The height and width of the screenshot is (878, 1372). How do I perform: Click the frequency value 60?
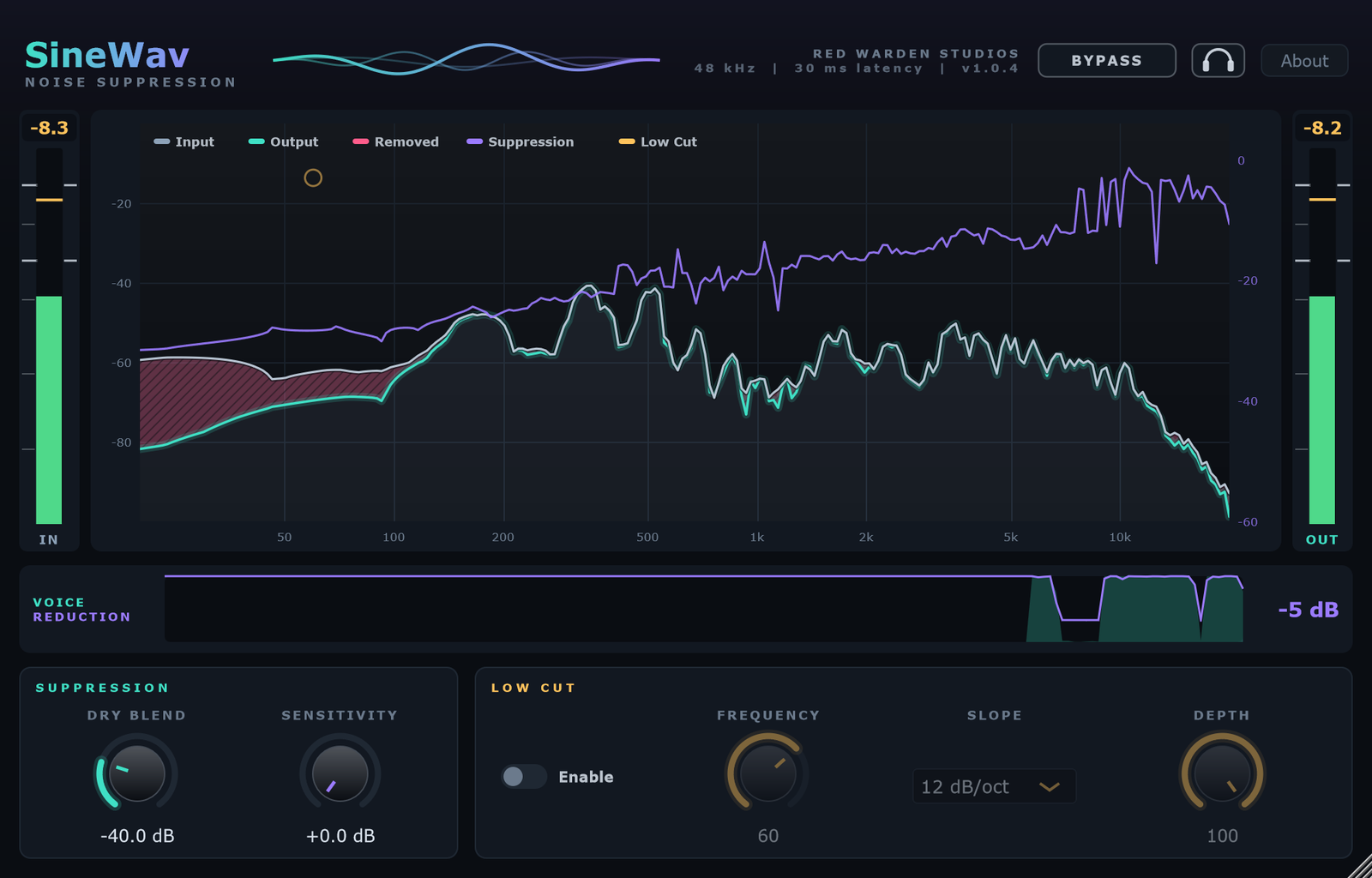(x=768, y=836)
